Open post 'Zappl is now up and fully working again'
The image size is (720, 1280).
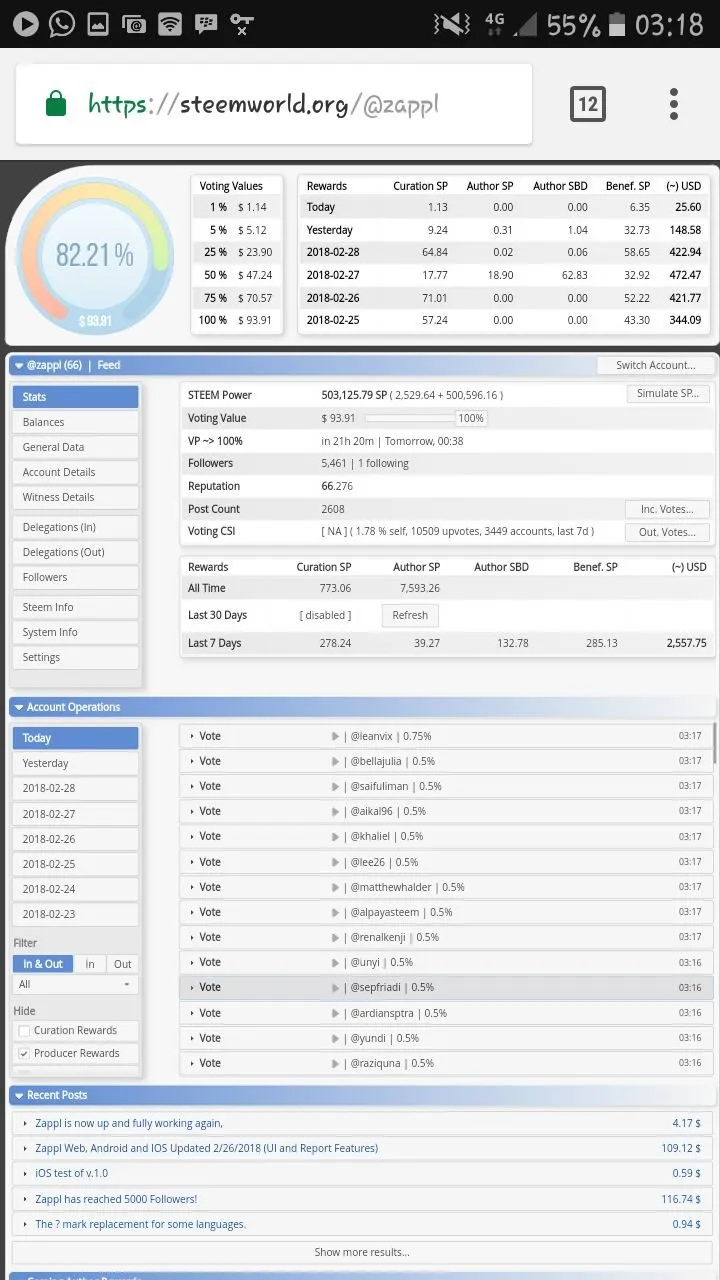point(129,1123)
